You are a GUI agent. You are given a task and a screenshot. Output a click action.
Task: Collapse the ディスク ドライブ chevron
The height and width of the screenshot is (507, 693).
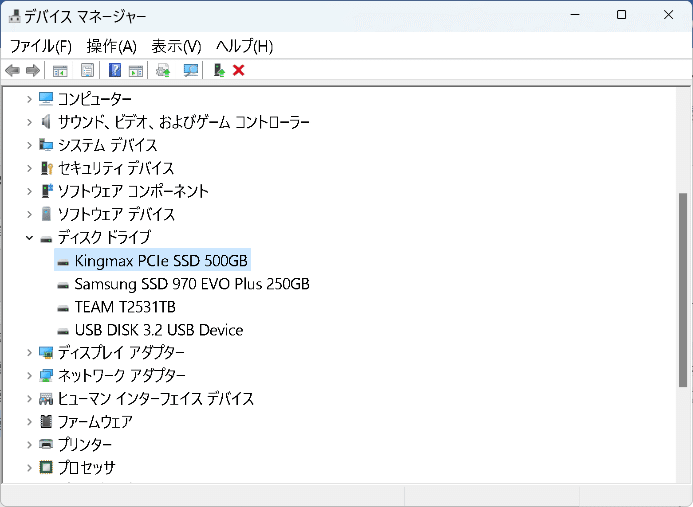29,237
